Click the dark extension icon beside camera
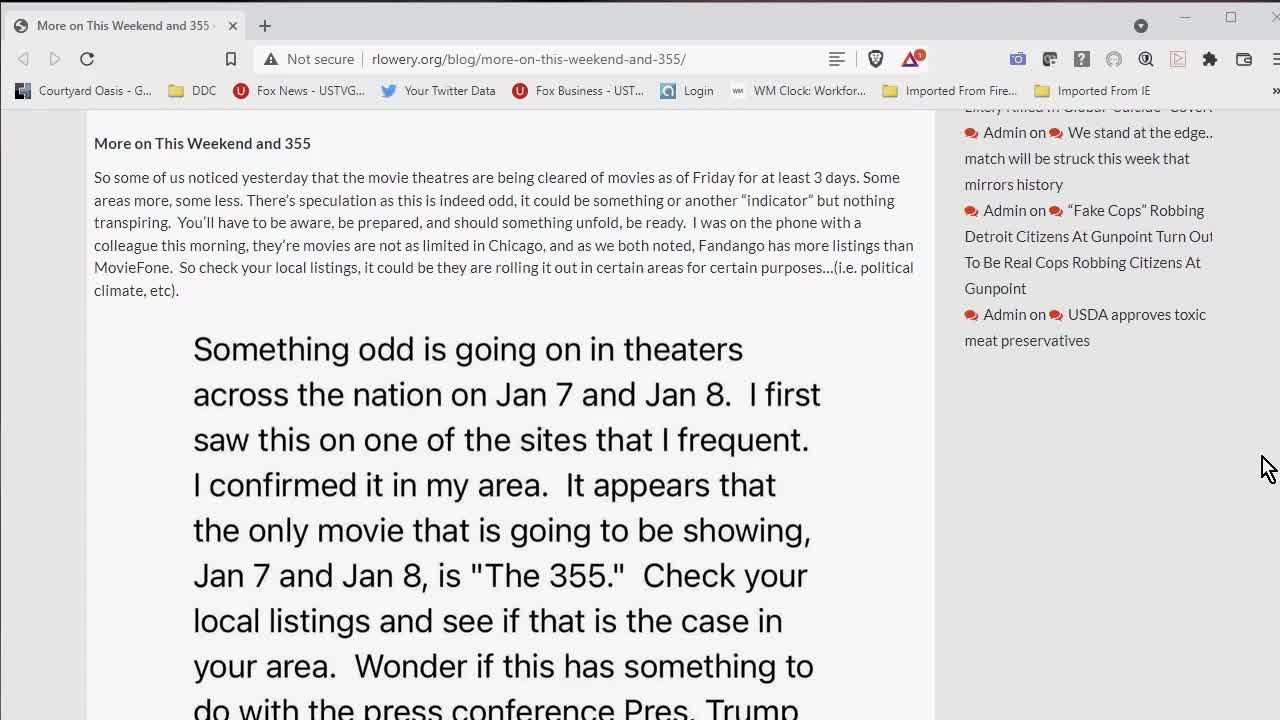This screenshot has height=720, width=1280. point(1050,59)
